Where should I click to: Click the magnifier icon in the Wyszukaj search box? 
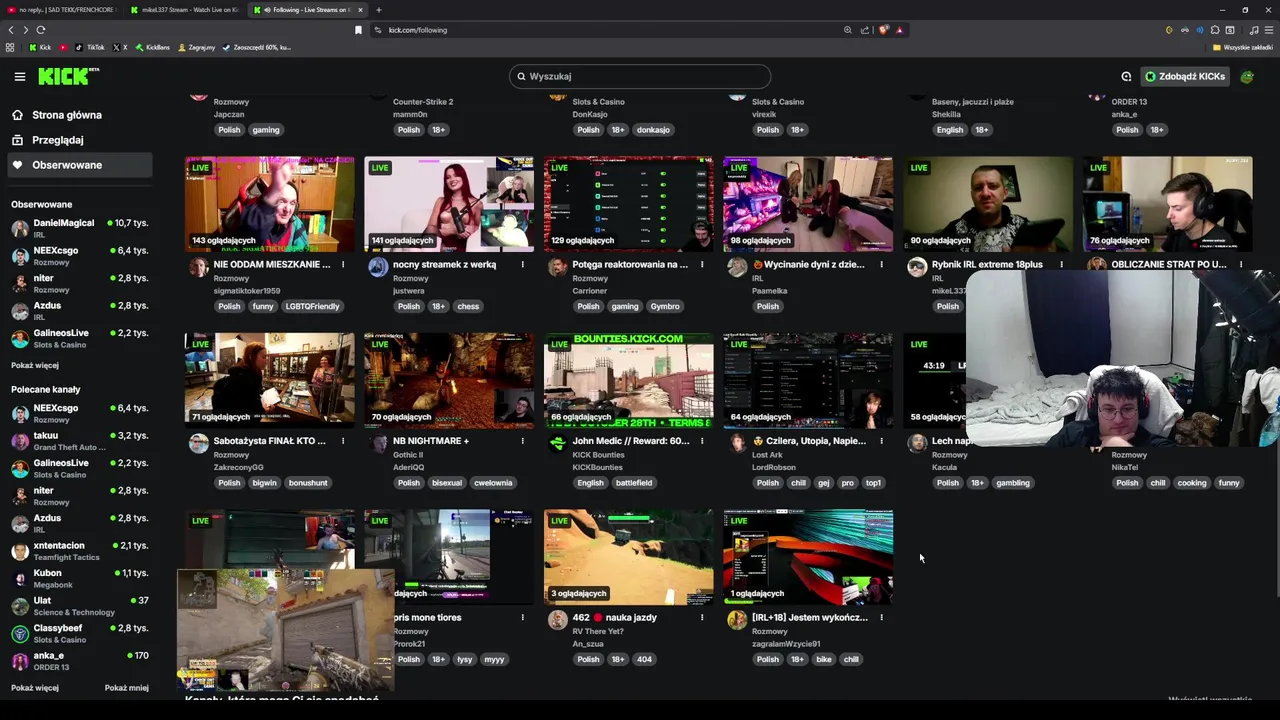tap(520, 76)
